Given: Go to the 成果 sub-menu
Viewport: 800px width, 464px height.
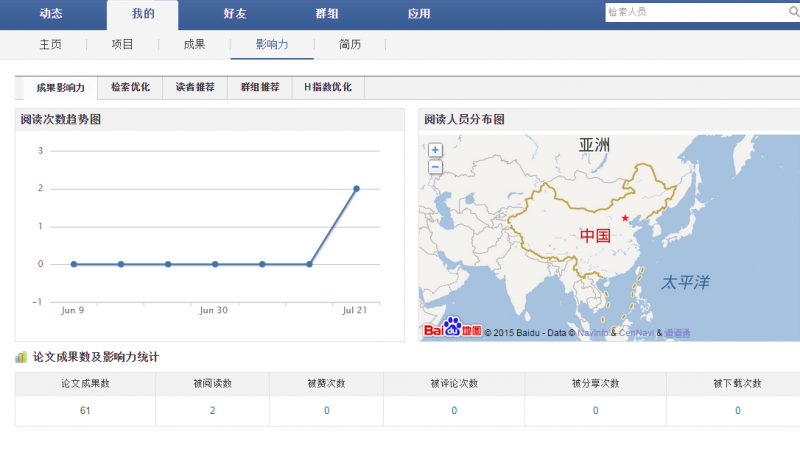Looking at the screenshot, I should pyautogui.click(x=194, y=44).
